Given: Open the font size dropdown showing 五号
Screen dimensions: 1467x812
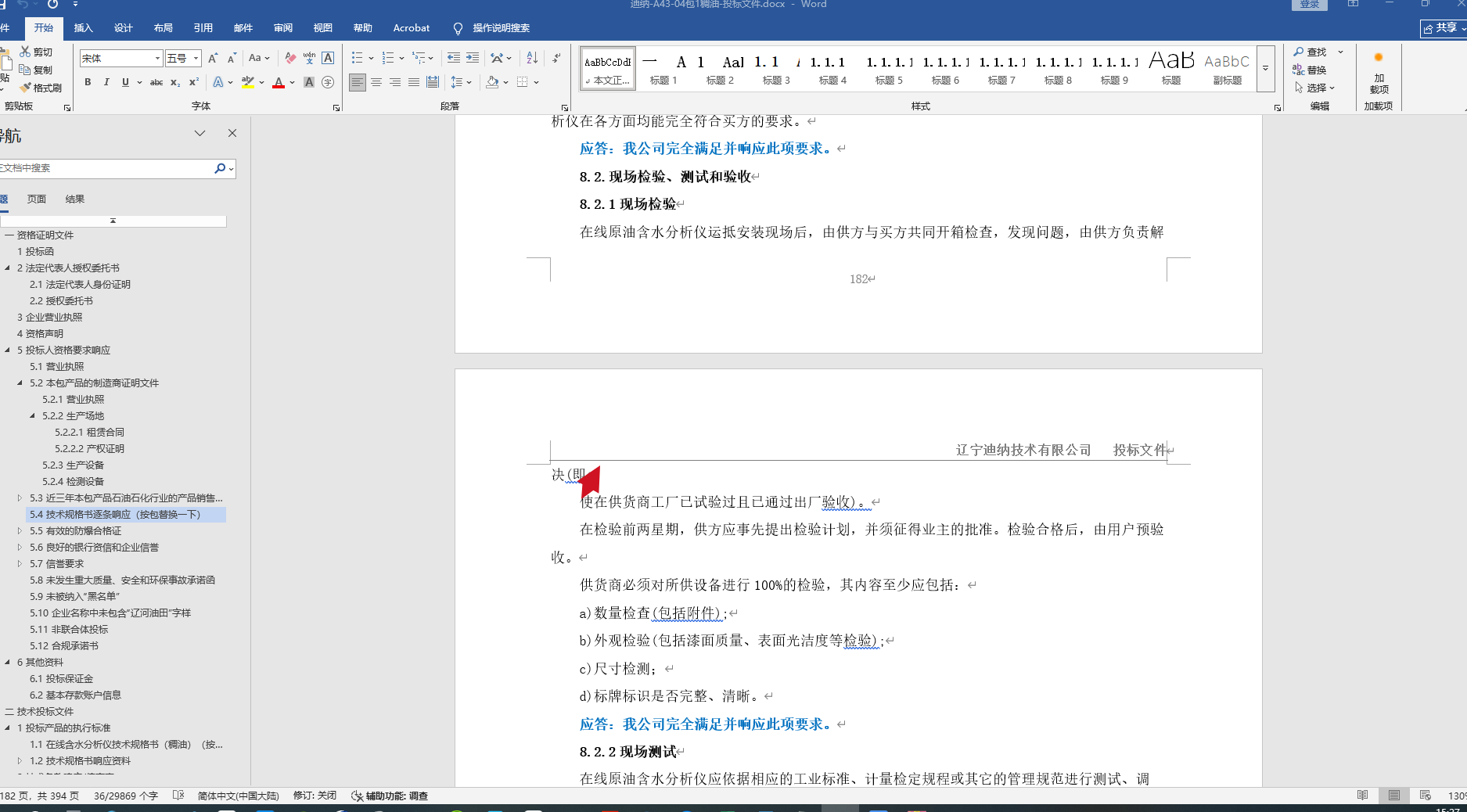Looking at the screenshot, I should click(x=196, y=59).
